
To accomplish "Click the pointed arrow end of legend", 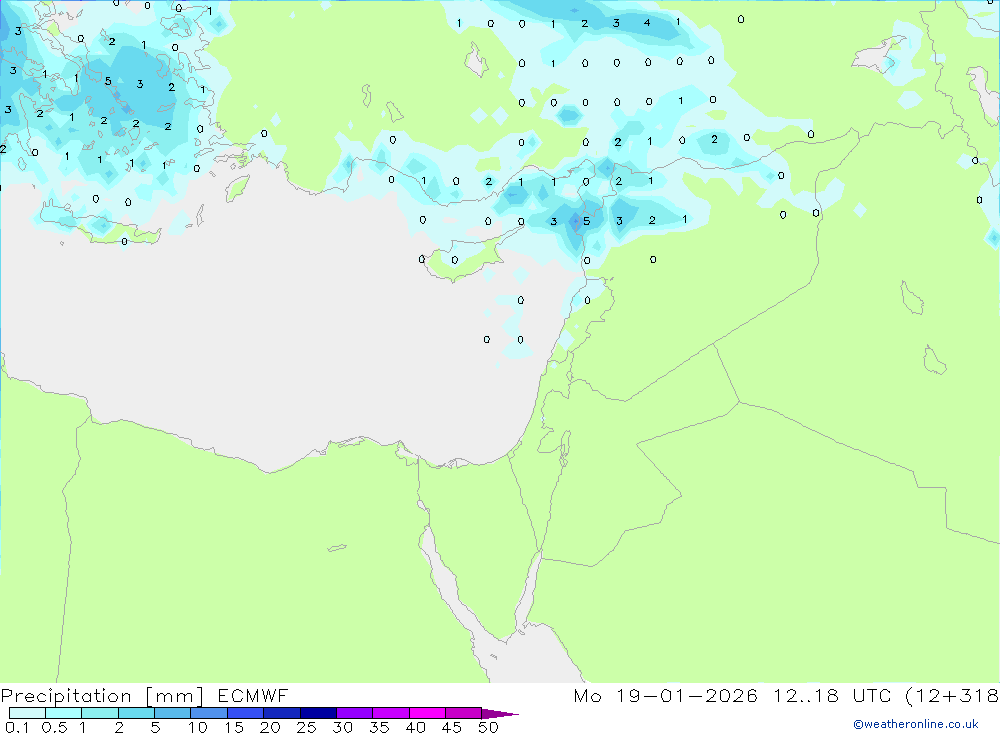I will click(501, 714).
